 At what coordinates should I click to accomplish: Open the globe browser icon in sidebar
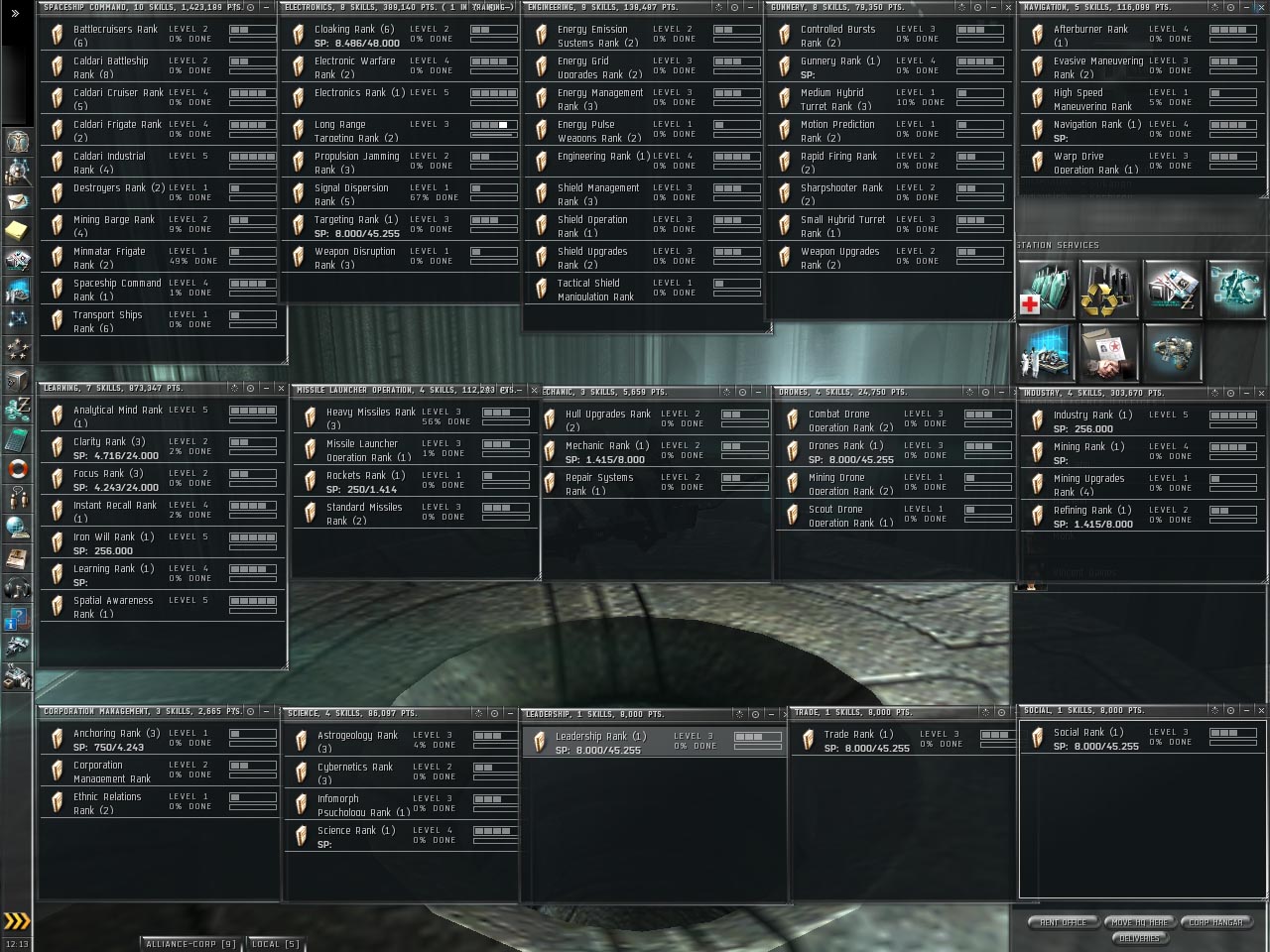click(17, 528)
